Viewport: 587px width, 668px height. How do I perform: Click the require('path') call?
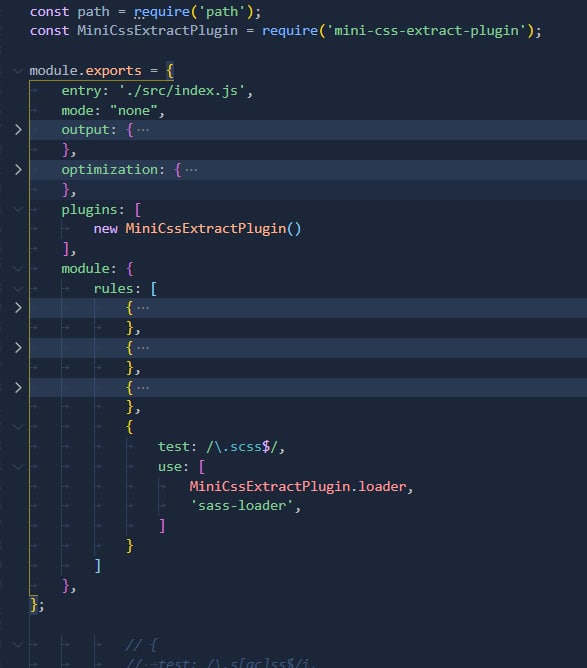(194, 12)
